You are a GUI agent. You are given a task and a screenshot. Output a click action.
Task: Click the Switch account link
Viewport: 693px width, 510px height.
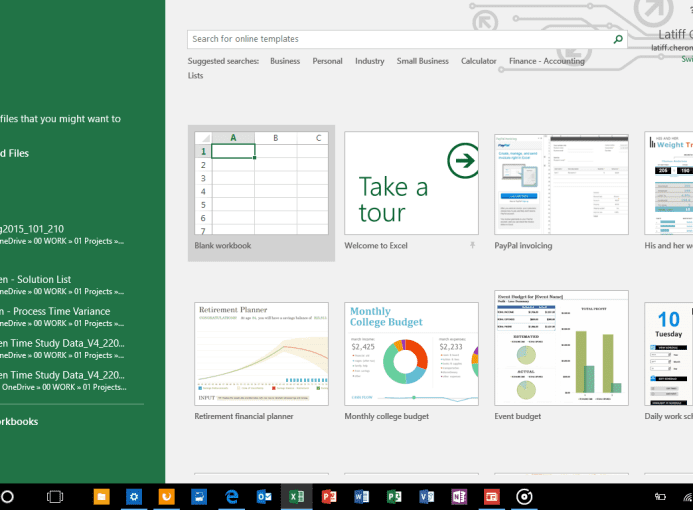click(687, 59)
